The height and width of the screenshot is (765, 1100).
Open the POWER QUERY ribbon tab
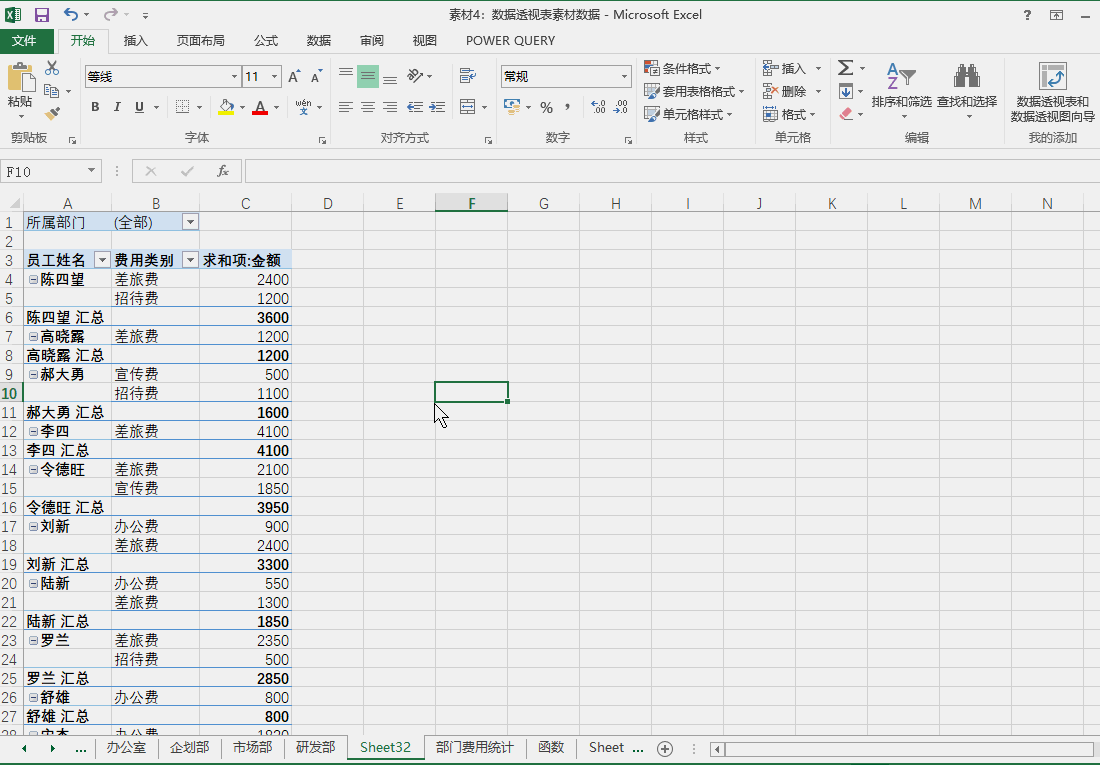511,41
